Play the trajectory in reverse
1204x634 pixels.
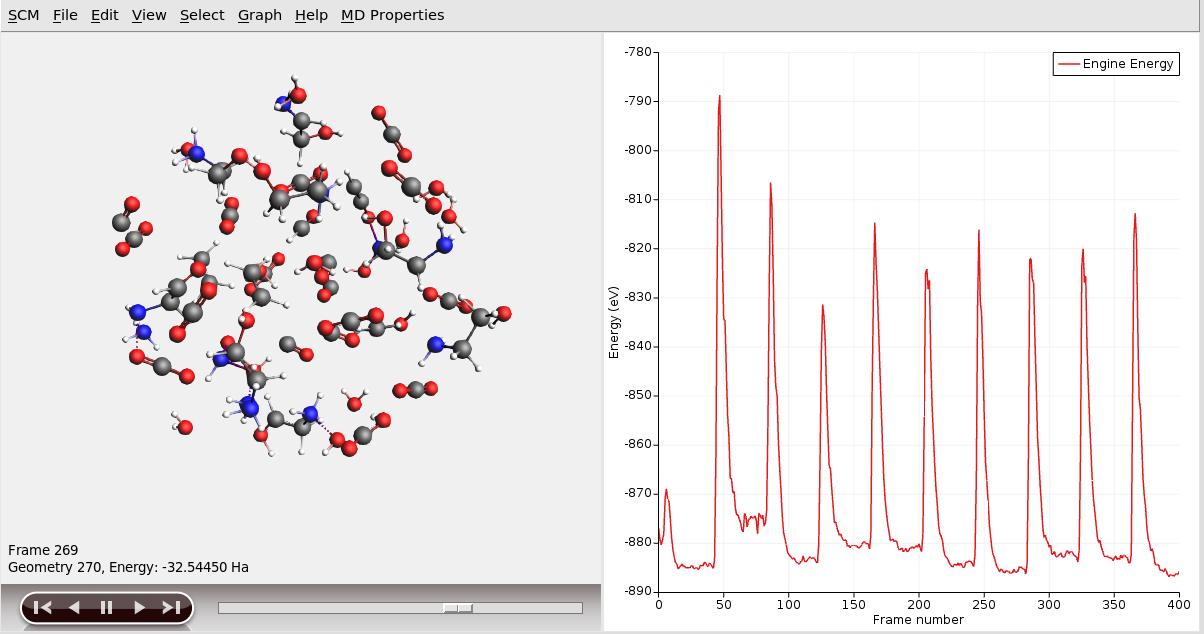tap(74, 607)
